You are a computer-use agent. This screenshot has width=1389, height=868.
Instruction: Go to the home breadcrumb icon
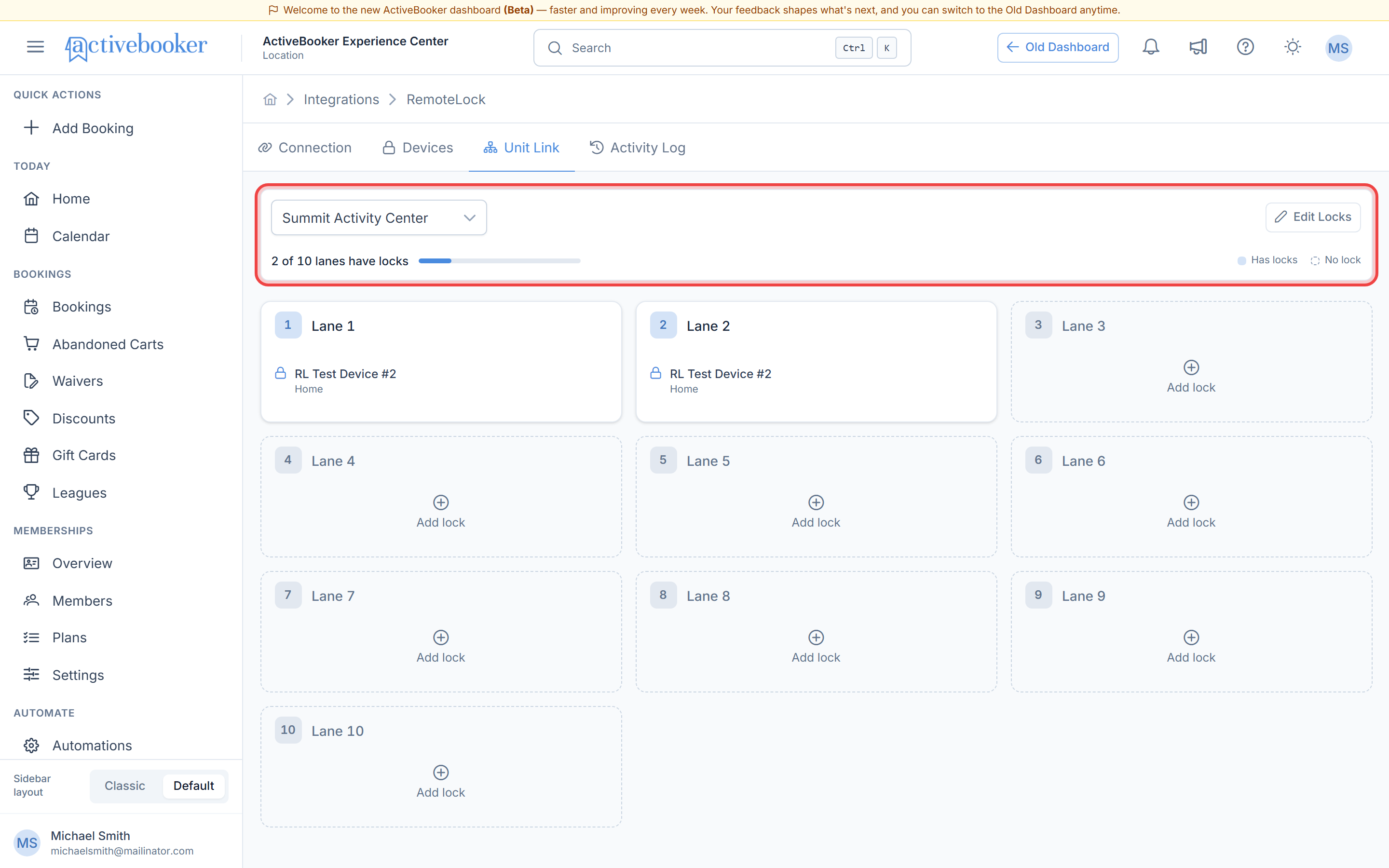pos(270,99)
